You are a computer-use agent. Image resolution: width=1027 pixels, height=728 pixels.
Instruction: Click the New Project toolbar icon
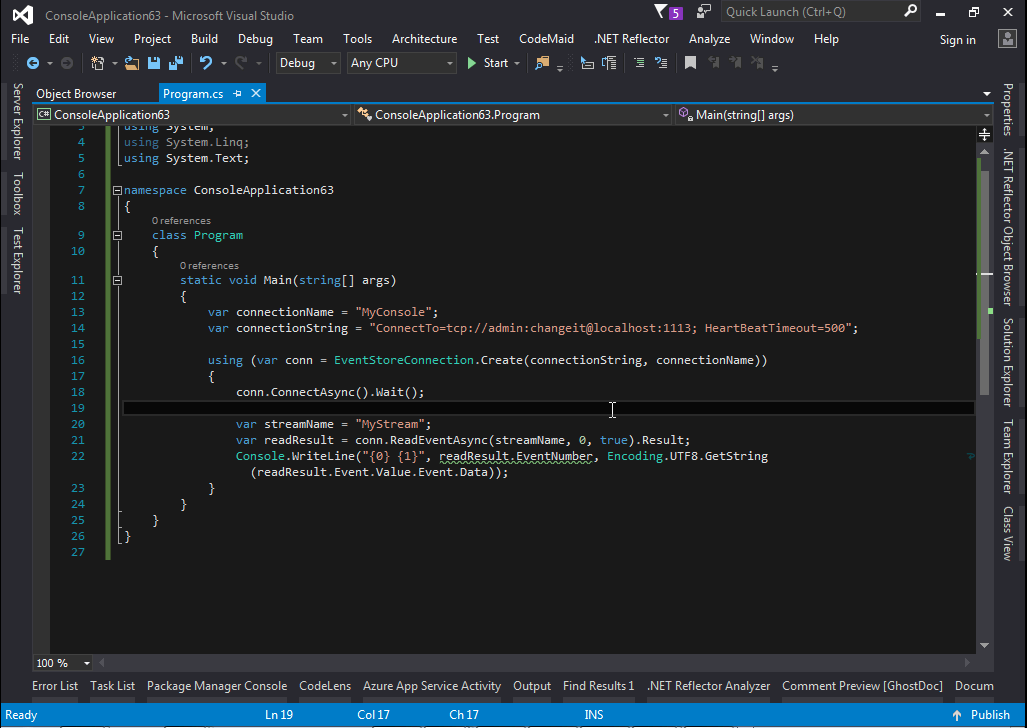tap(98, 63)
